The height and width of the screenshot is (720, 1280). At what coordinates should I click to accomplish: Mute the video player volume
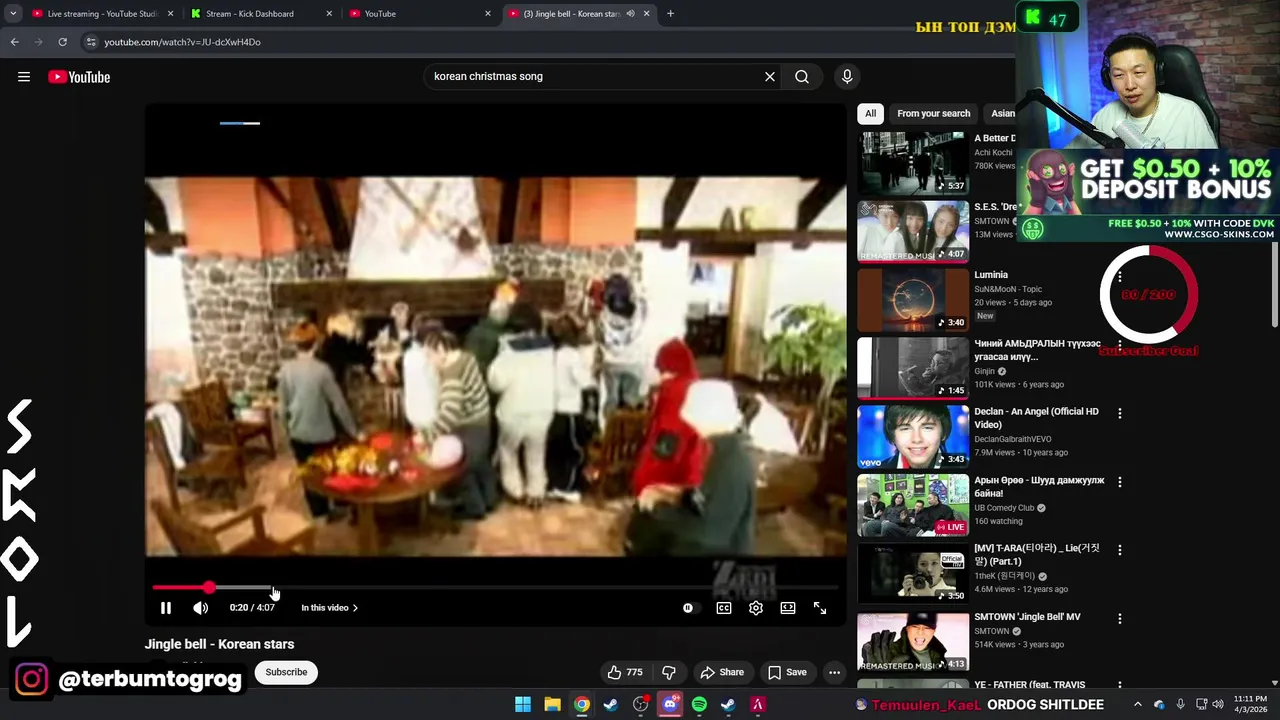point(201,607)
